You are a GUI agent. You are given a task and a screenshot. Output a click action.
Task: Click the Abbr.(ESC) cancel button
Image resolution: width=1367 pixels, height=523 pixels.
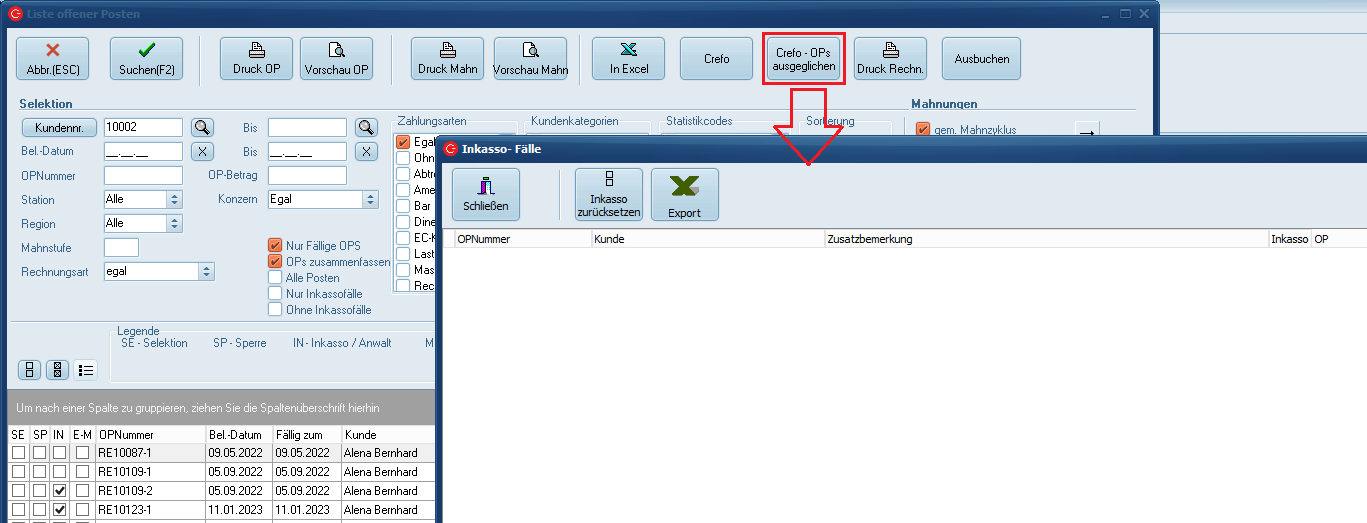(x=52, y=59)
